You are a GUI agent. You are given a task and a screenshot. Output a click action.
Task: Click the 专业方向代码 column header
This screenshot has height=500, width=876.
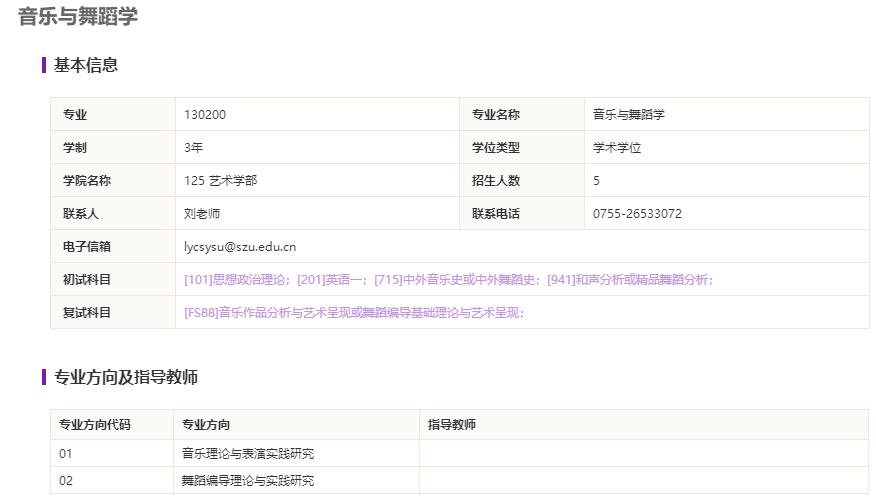[x=95, y=425]
